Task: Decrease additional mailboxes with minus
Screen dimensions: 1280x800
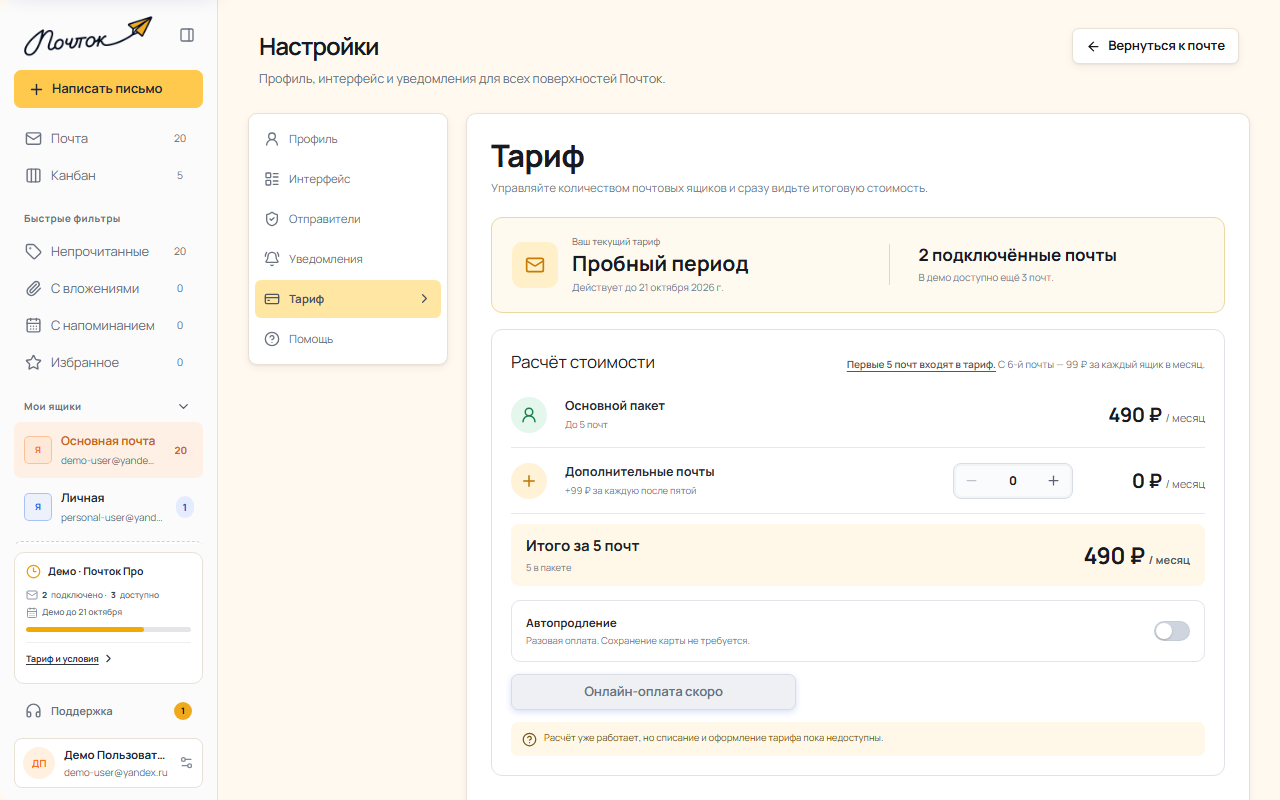Action: 971,481
